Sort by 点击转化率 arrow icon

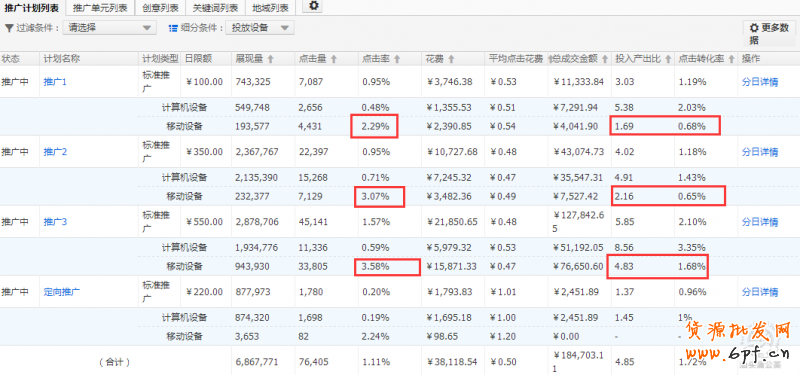pos(731,59)
